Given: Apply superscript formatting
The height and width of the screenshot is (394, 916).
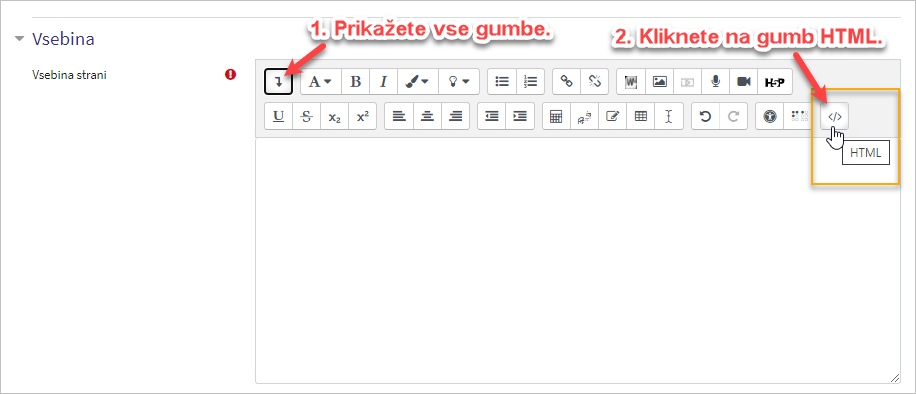Looking at the screenshot, I should (x=362, y=116).
